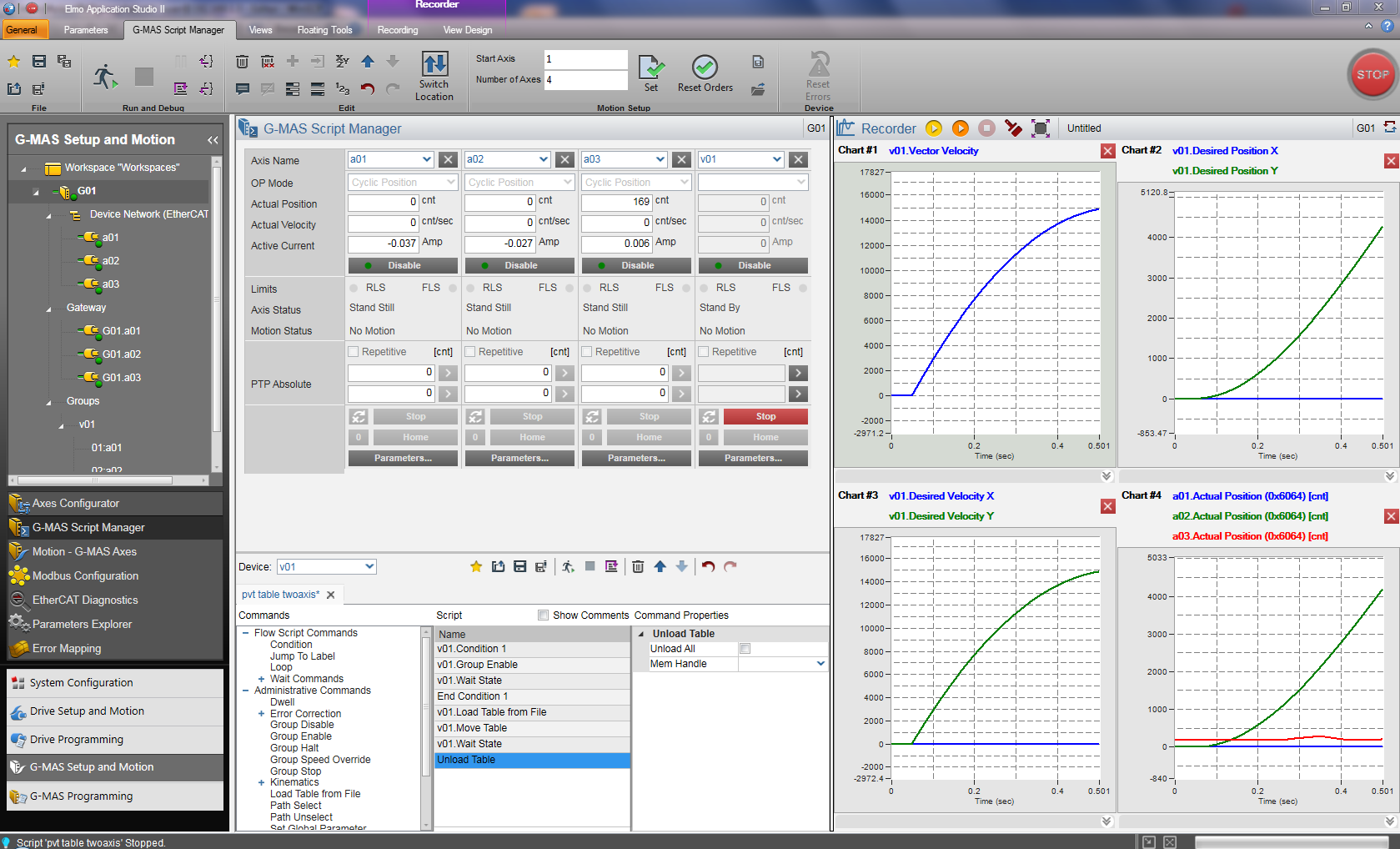Click the workspace tree horizontal scrollbar
The height and width of the screenshot is (849, 1400).
point(96,480)
